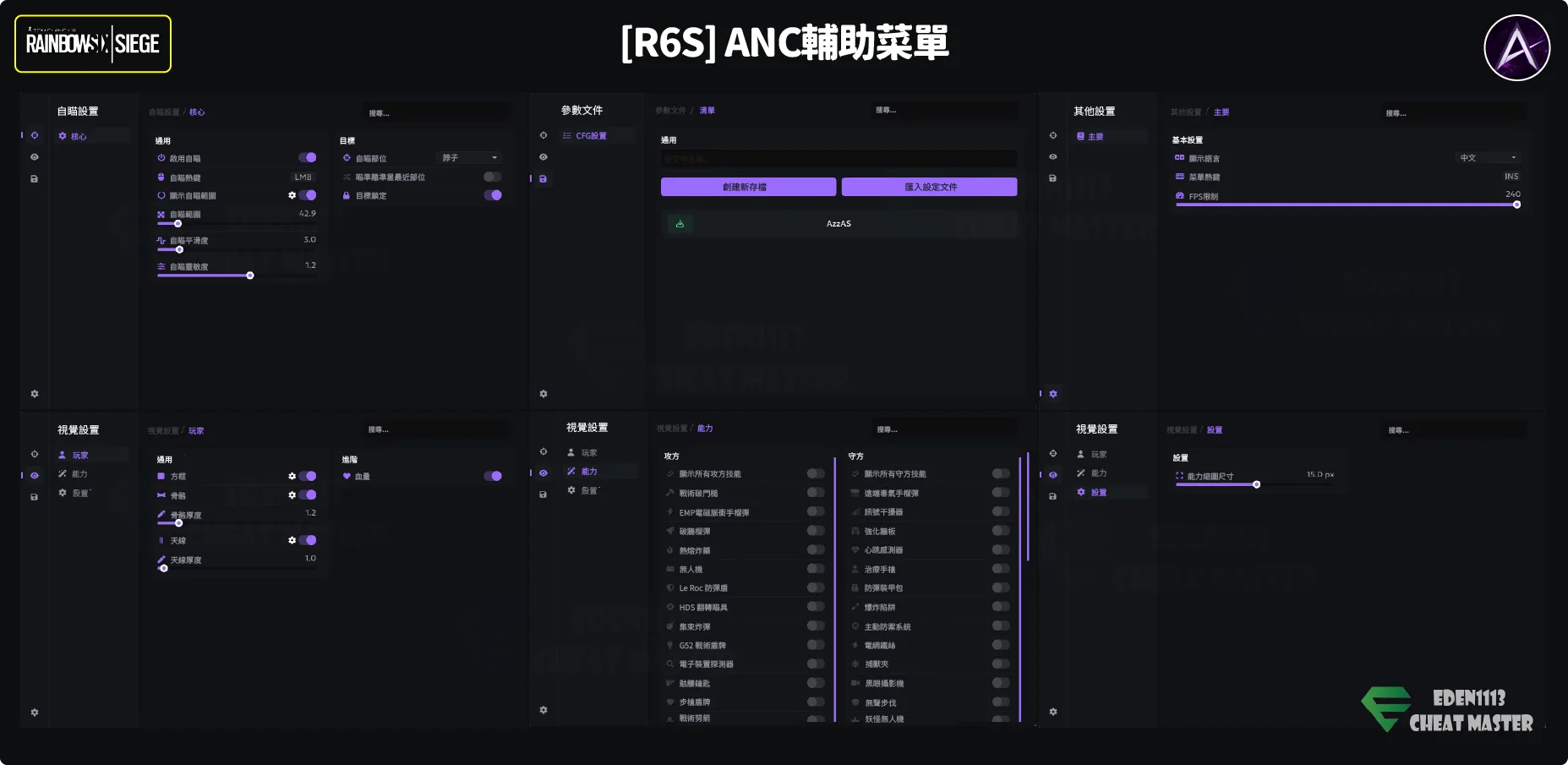This screenshot has height=765, width=1568.
Task: Open the 自瞄部位 dropdown showing 脖子
Action: [469, 158]
